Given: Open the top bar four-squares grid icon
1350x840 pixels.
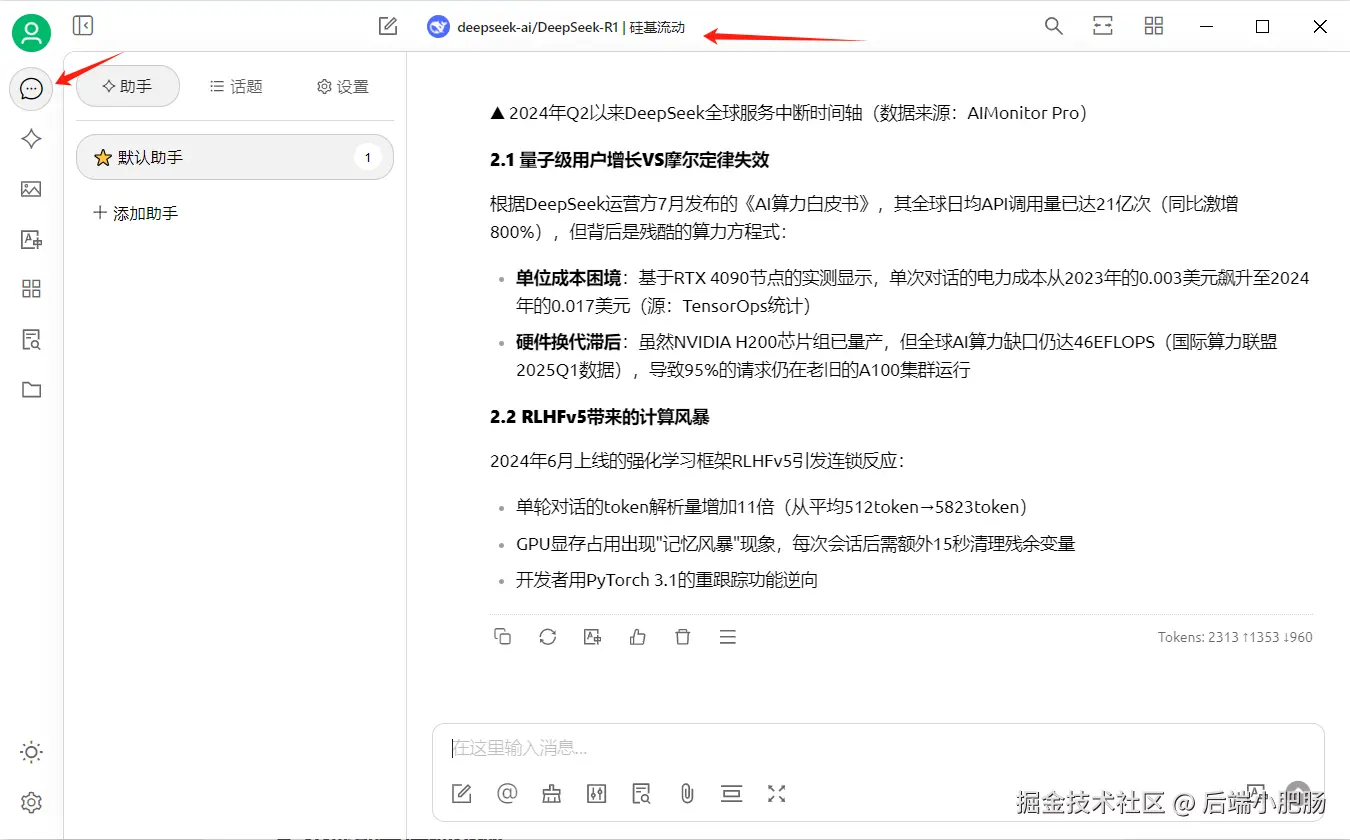Looking at the screenshot, I should click(x=1154, y=26).
